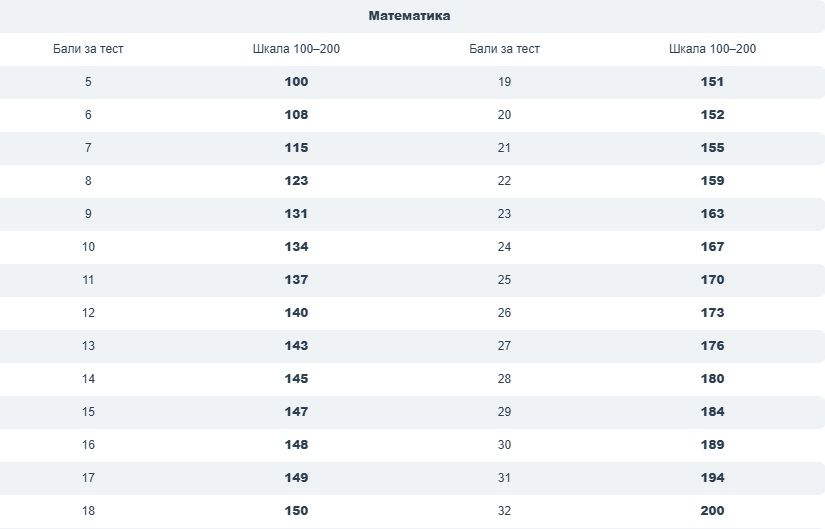825x529 pixels.
Task: Click the "Математика" table title
Action: tap(409, 16)
